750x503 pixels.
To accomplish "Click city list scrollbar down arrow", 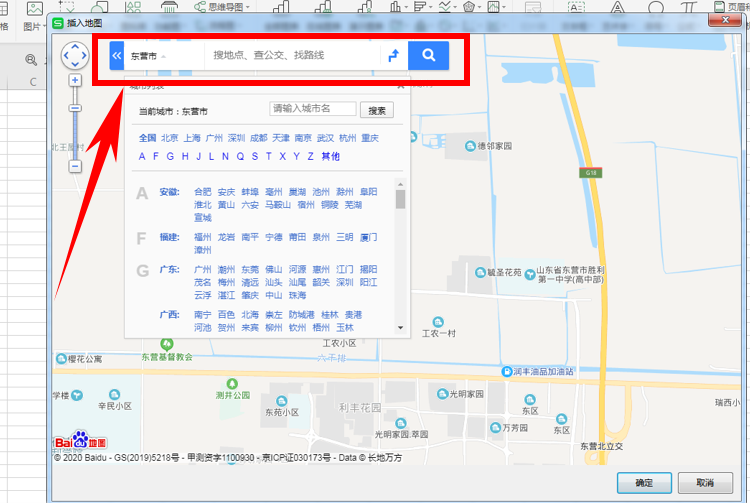I will (x=401, y=328).
